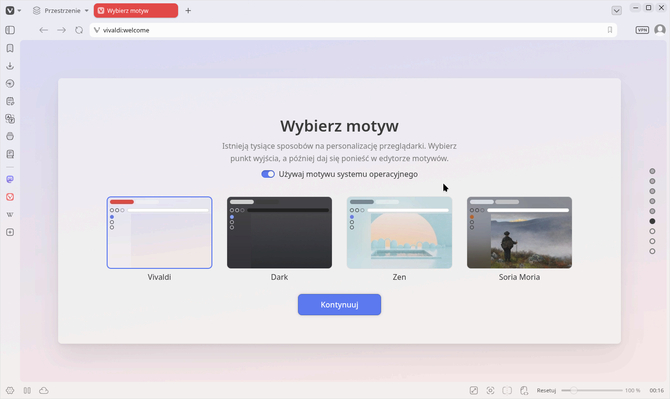Reload the current page
Image resolution: width=670 pixels, height=399 pixels.
click(x=79, y=30)
